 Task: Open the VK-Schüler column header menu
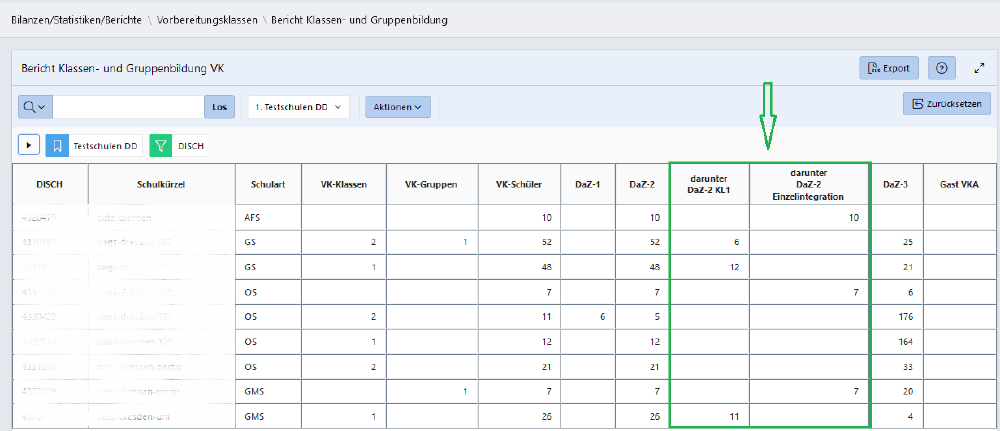tap(519, 184)
